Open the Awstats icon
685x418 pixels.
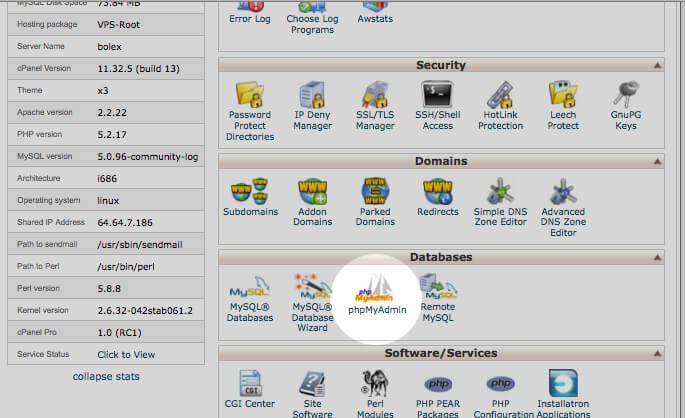coord(375,12)
